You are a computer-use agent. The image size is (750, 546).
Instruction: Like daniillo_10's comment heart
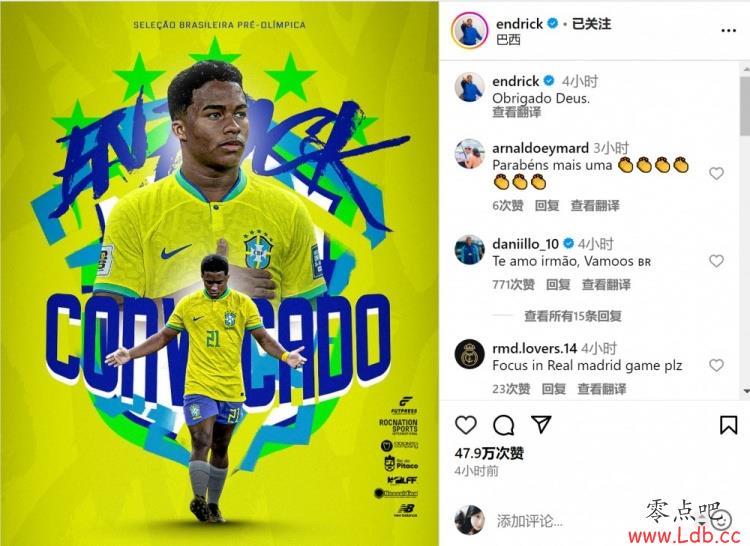716,261
